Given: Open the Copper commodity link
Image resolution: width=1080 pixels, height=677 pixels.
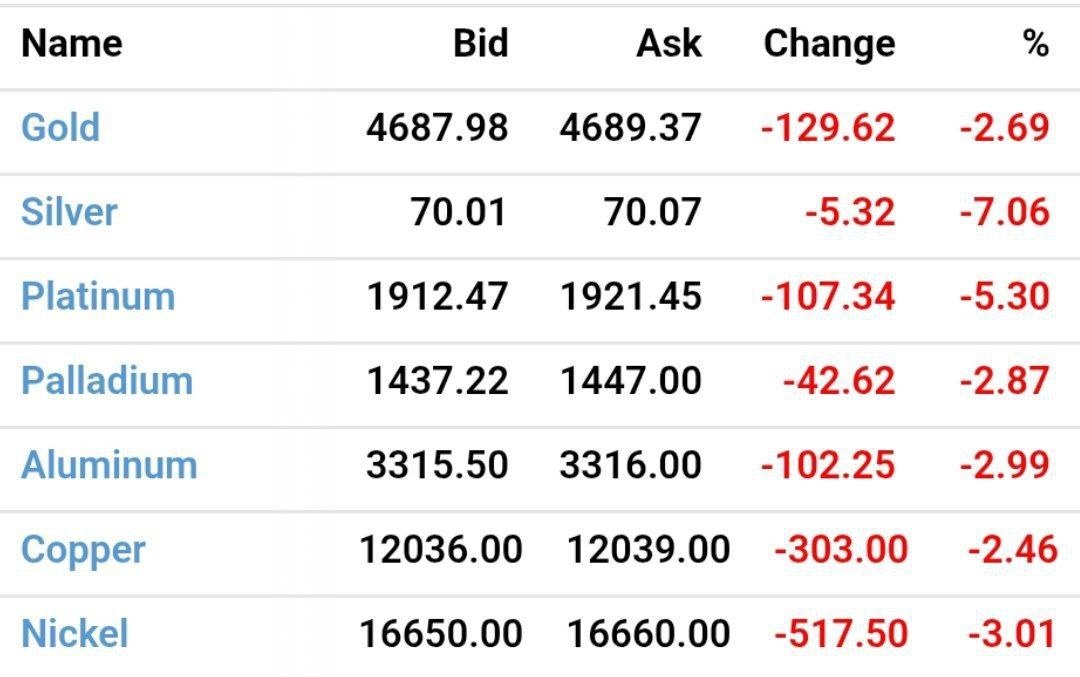Looking at the screenshot, I should coord(83,551).
